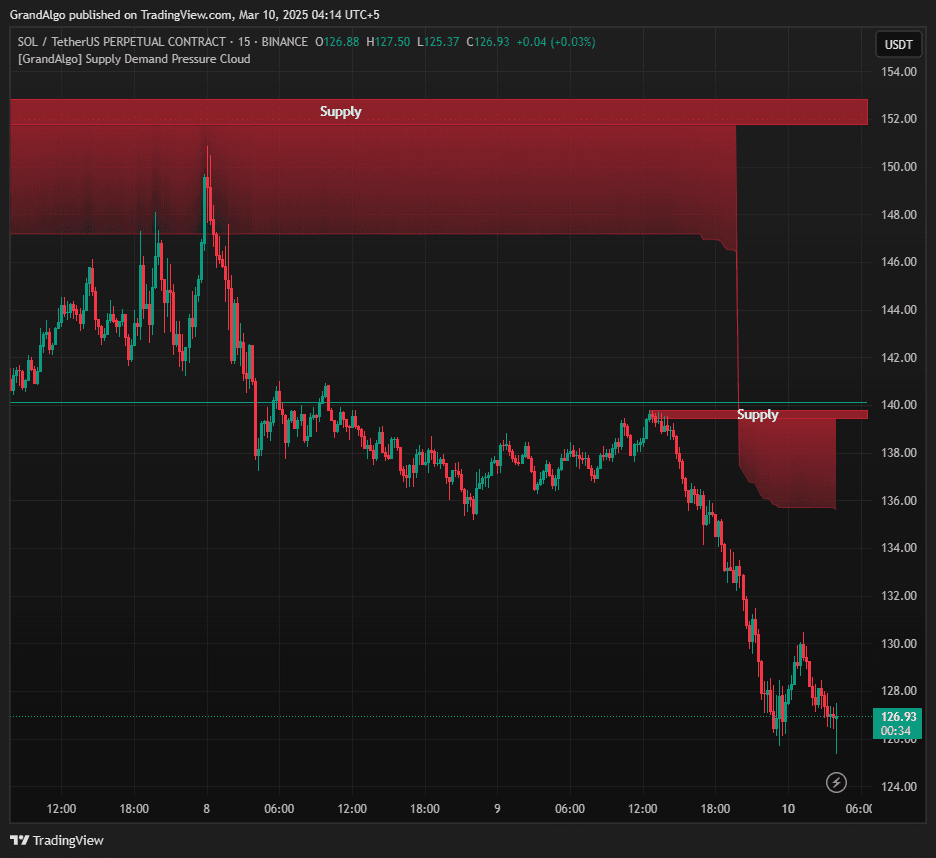Click the current price tag 126.93
Screen dimensions: 936x858
click(x=896, y=717)
